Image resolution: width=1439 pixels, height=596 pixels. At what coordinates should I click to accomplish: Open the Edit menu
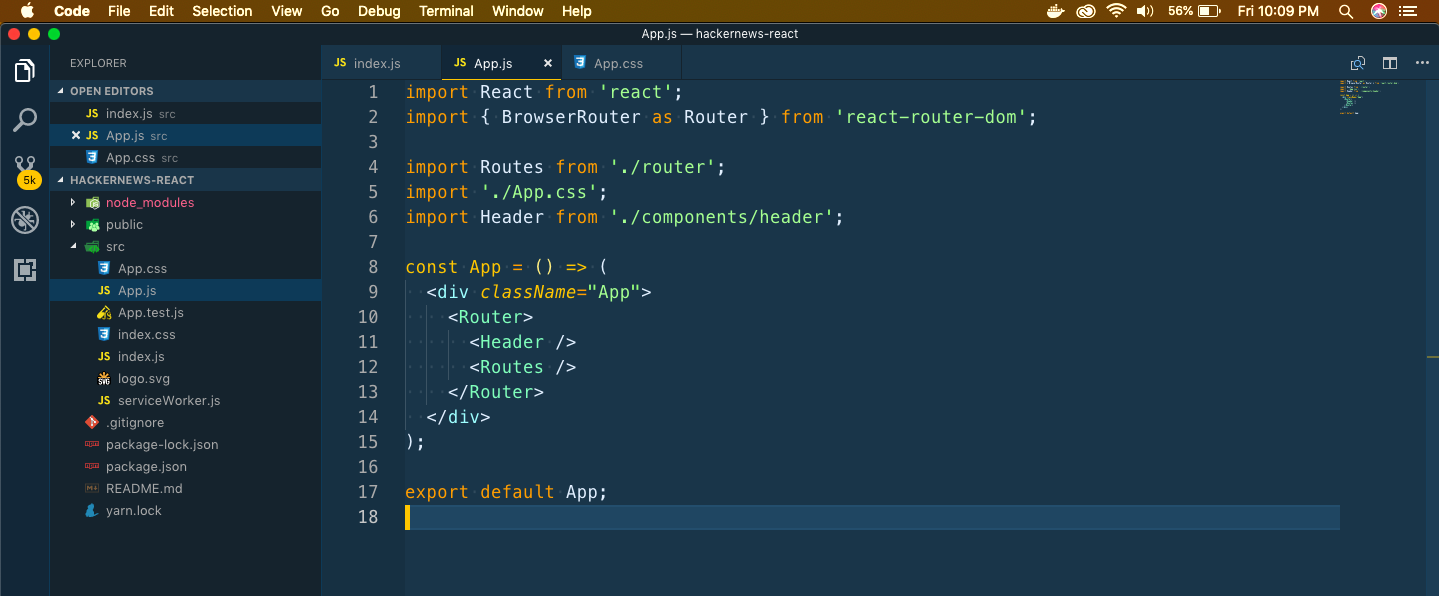tap(161, 11)
